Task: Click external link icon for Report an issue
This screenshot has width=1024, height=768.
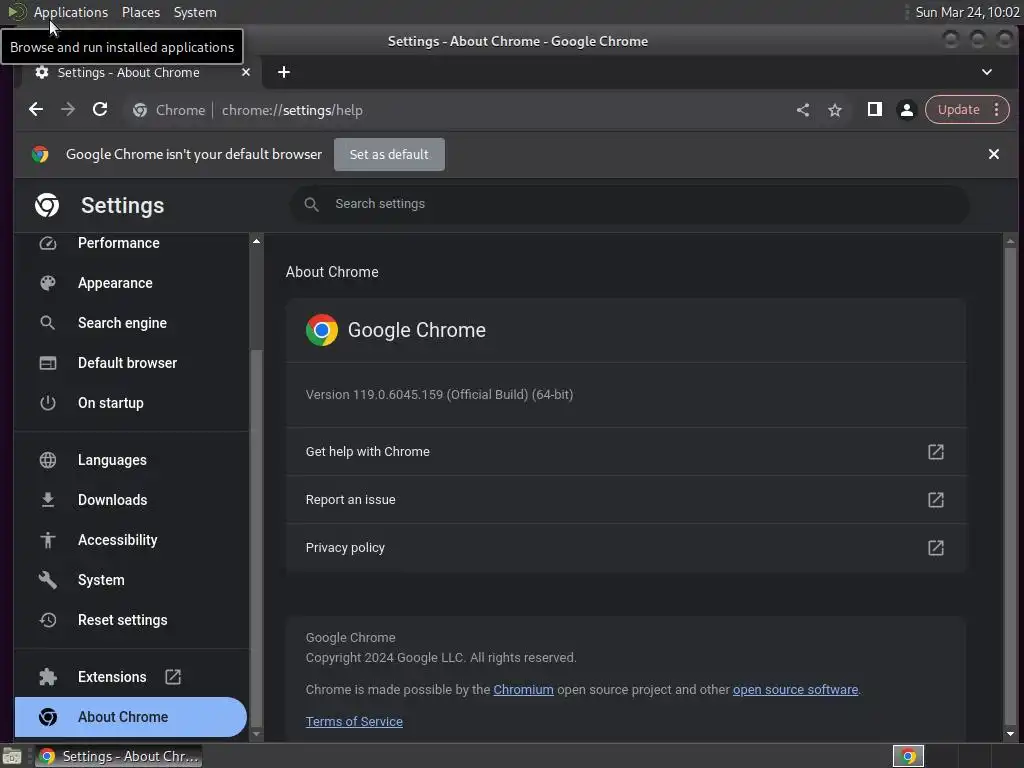Action: click(936, 500)
